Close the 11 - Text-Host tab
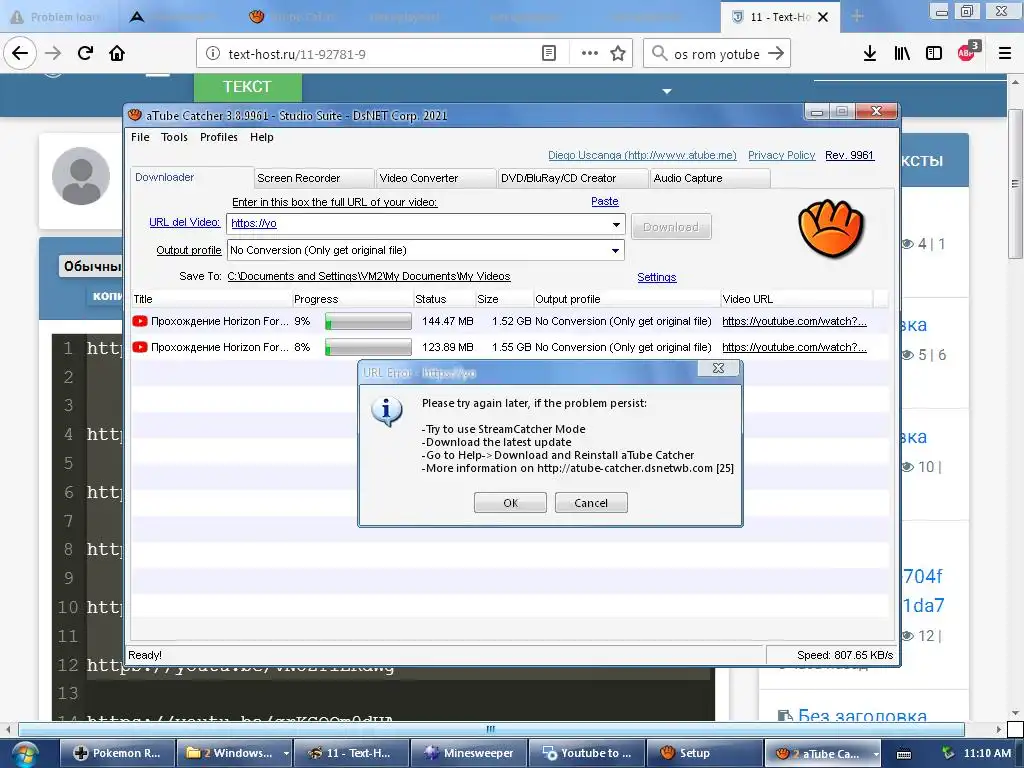Viewport: 1024px width, 768px height. [x=823, y=17]
